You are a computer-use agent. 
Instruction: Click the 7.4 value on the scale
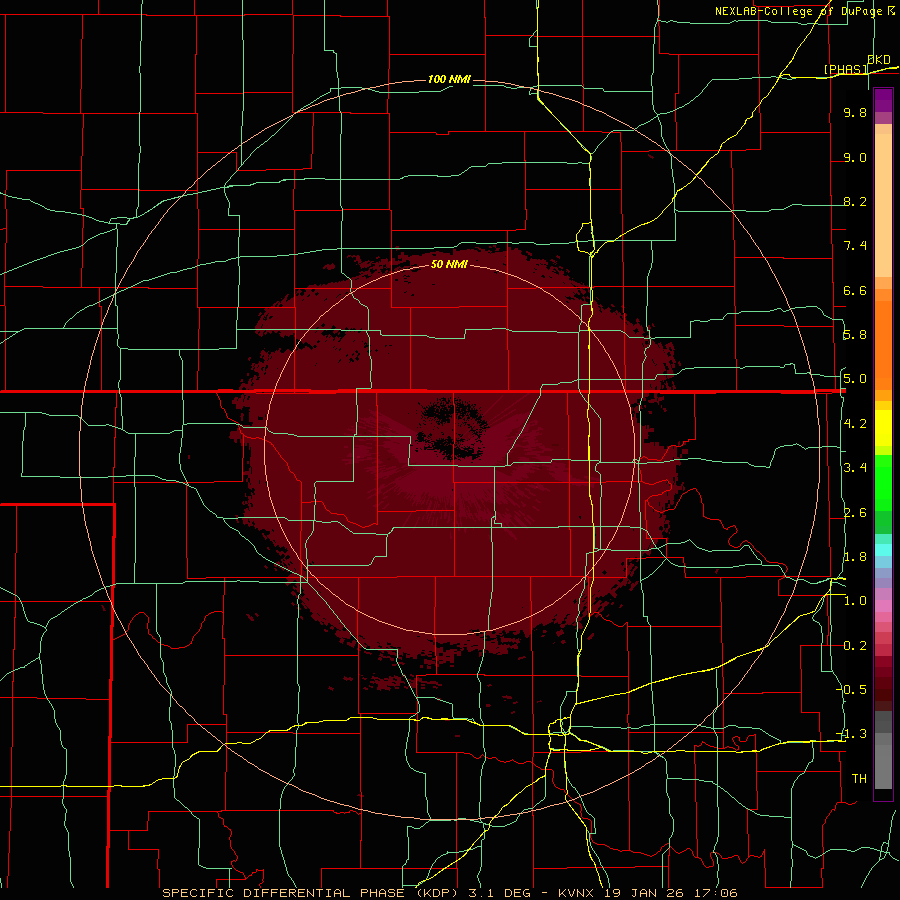pyautogui.click(x=855, y=246)
